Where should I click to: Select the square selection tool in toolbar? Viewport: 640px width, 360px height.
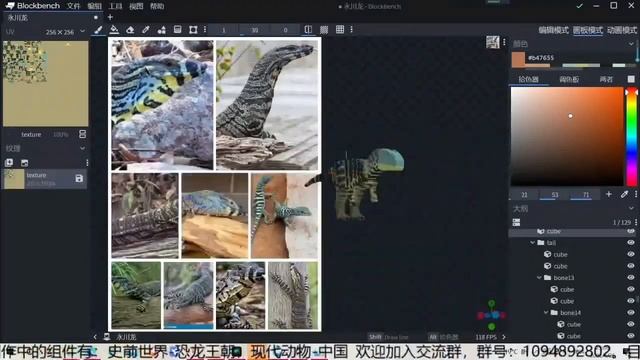(x=193, y=29)
